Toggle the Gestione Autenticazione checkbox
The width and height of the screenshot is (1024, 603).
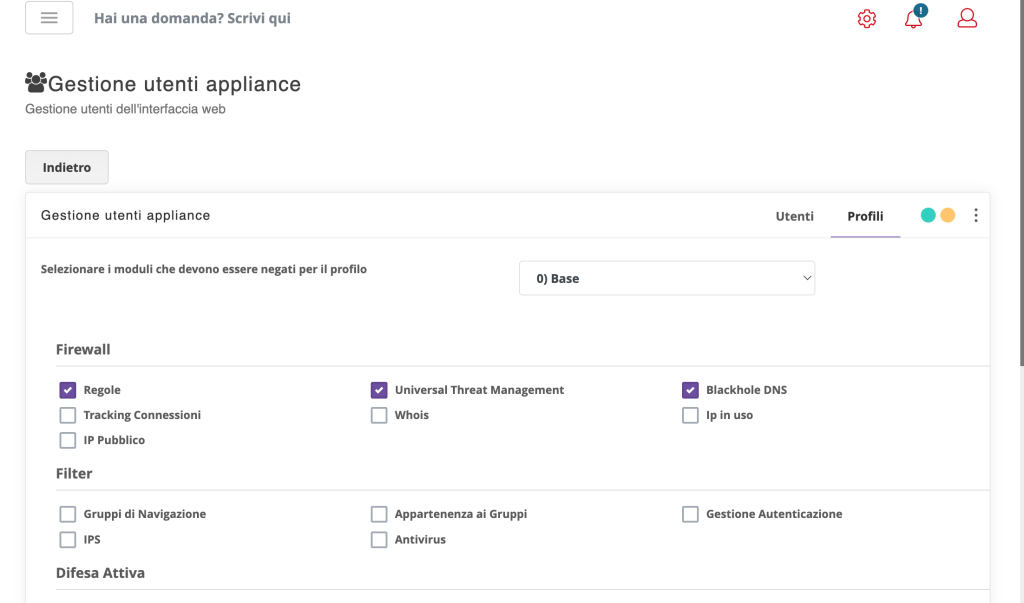click(690, 513)
